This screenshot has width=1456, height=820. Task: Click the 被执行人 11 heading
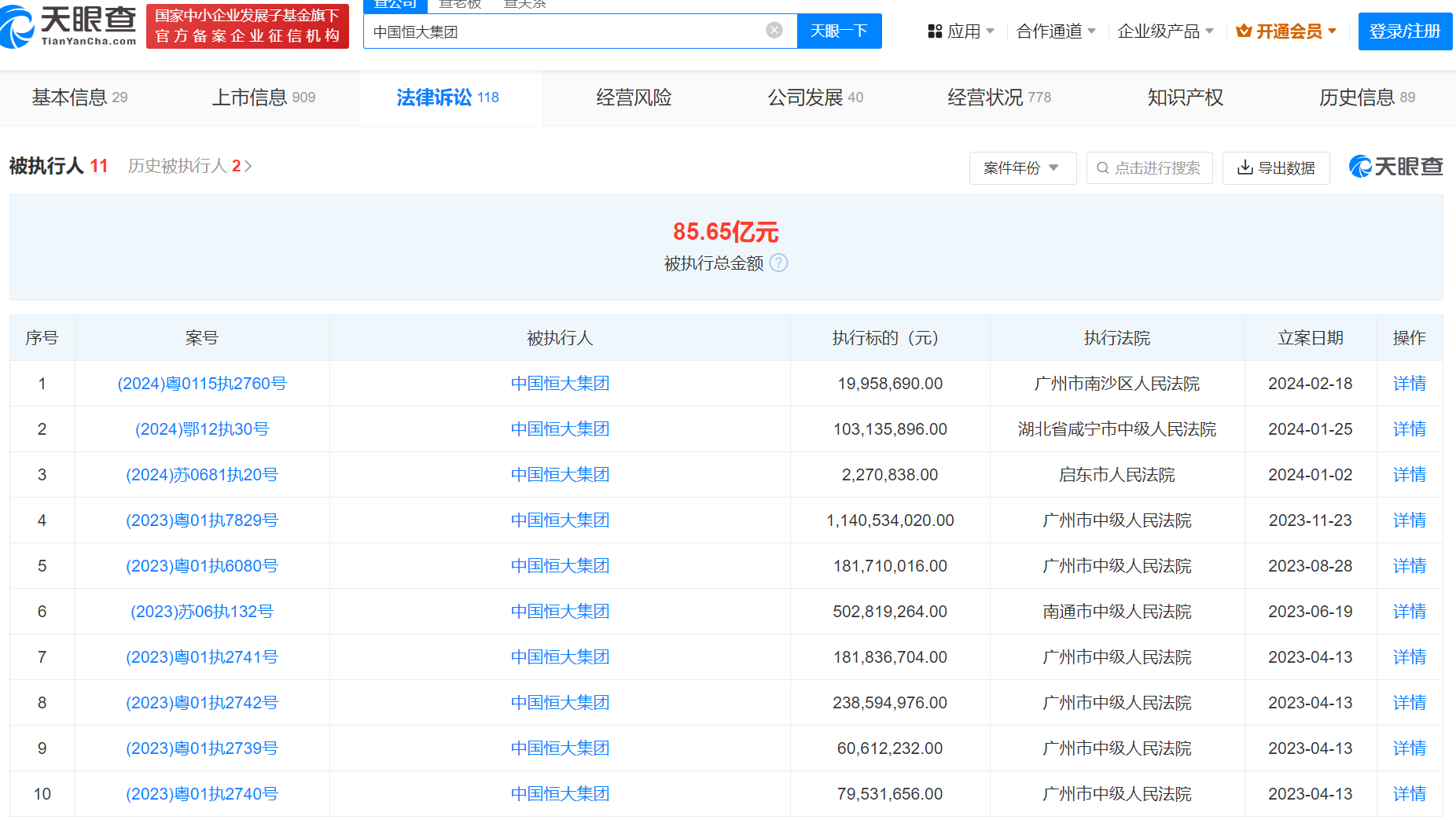58,166
